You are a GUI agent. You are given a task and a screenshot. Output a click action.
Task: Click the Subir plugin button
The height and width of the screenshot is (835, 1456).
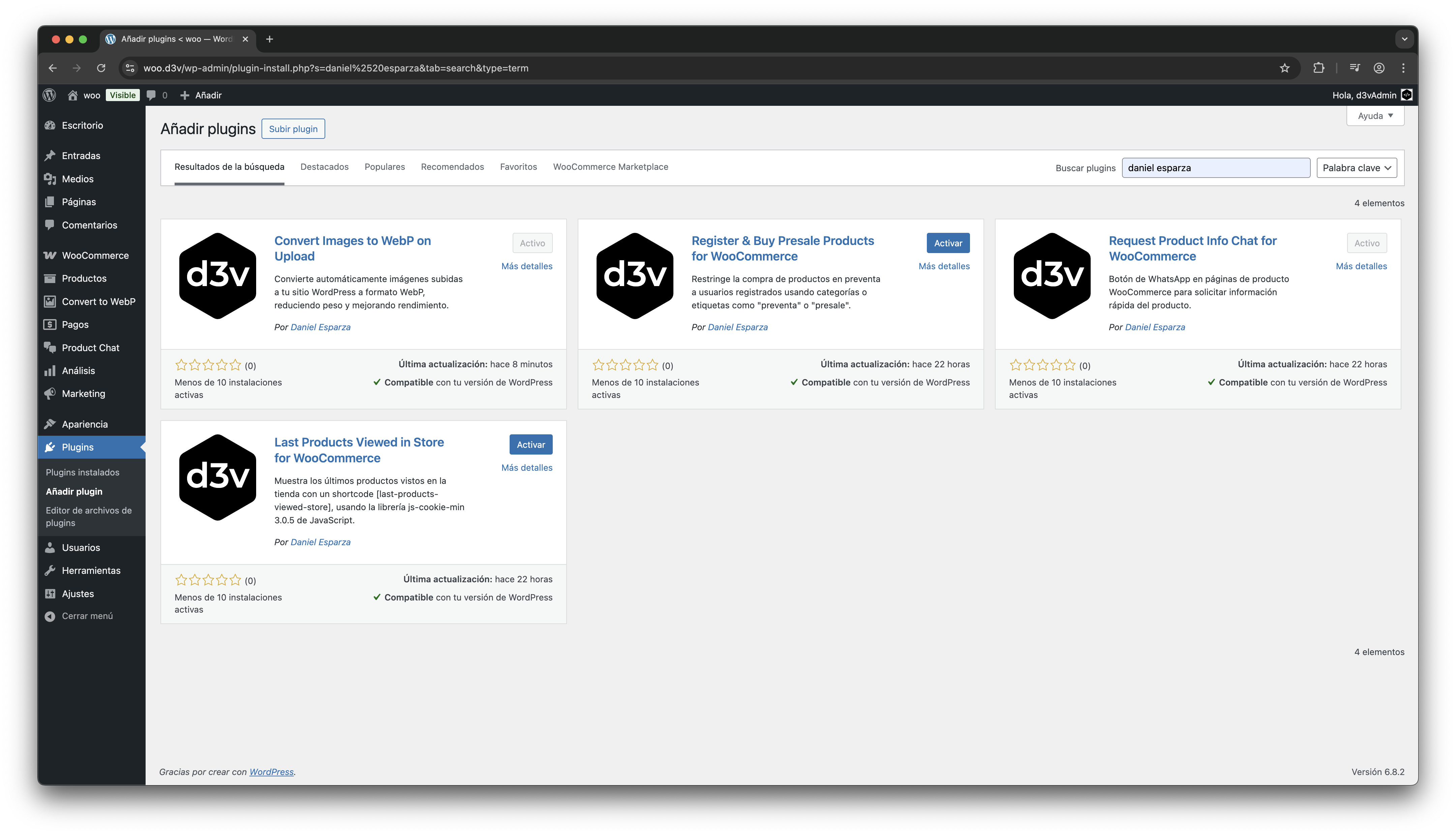[x=293, y=129]
